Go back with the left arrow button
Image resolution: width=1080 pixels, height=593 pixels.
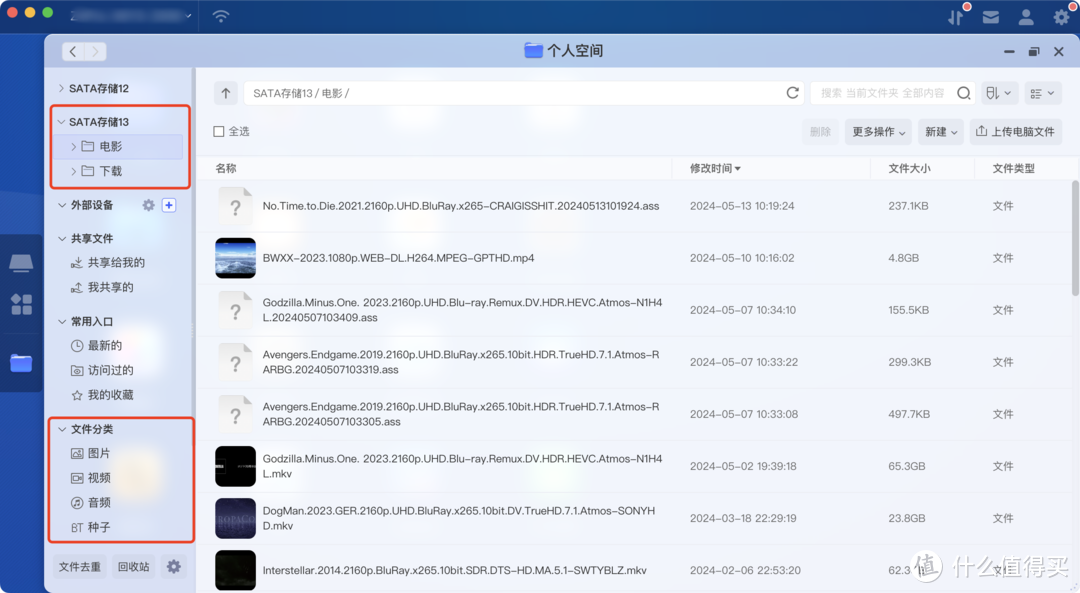(x=73, y=52)
